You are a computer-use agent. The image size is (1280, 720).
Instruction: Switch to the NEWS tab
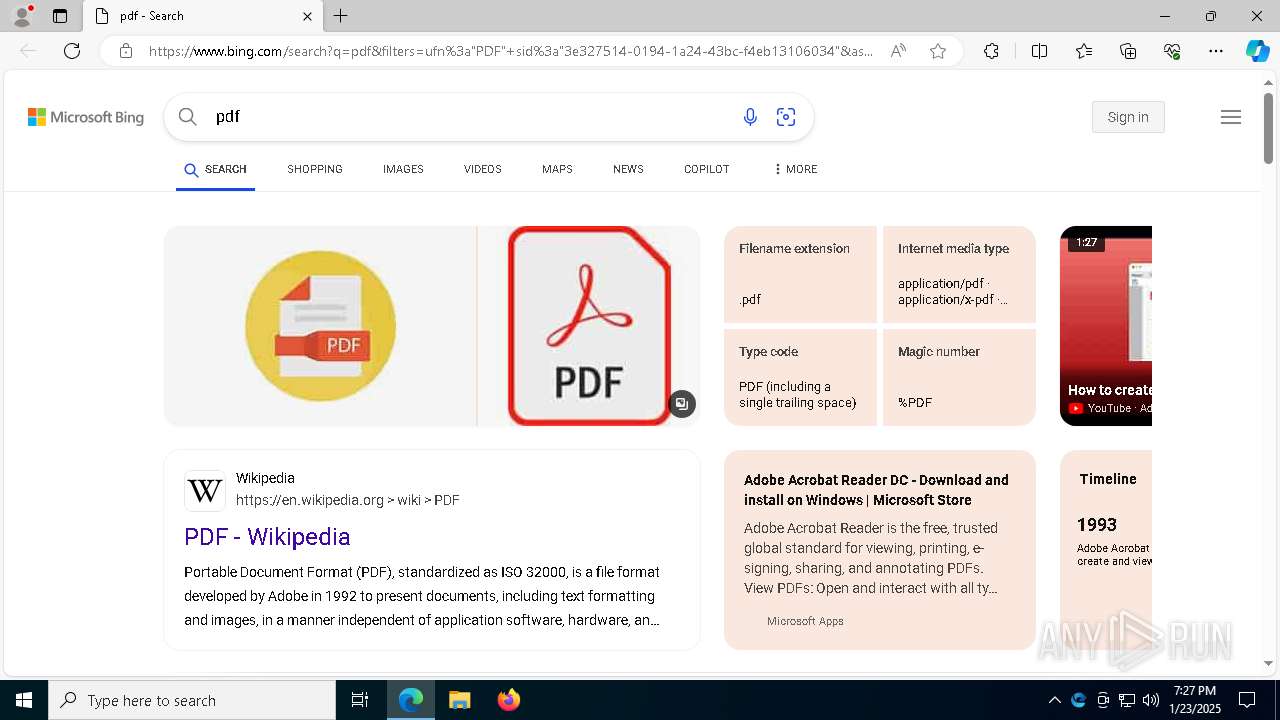click(x=628, y=169)
